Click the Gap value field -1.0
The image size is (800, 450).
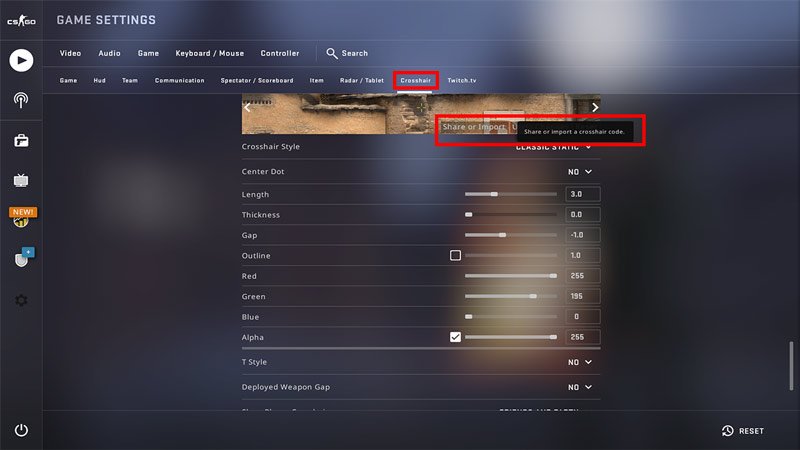point(583,235)
